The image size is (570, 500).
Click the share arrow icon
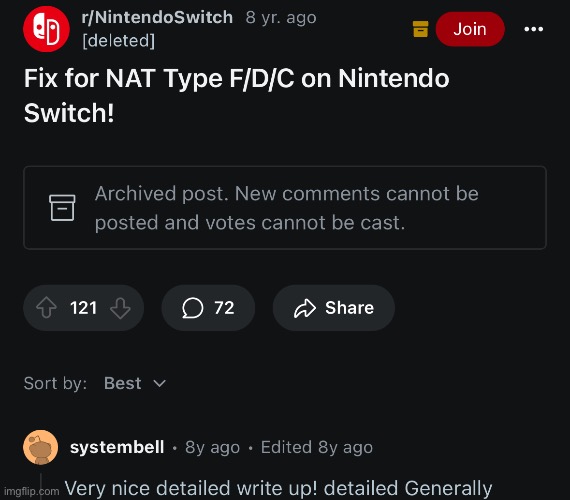305,308
